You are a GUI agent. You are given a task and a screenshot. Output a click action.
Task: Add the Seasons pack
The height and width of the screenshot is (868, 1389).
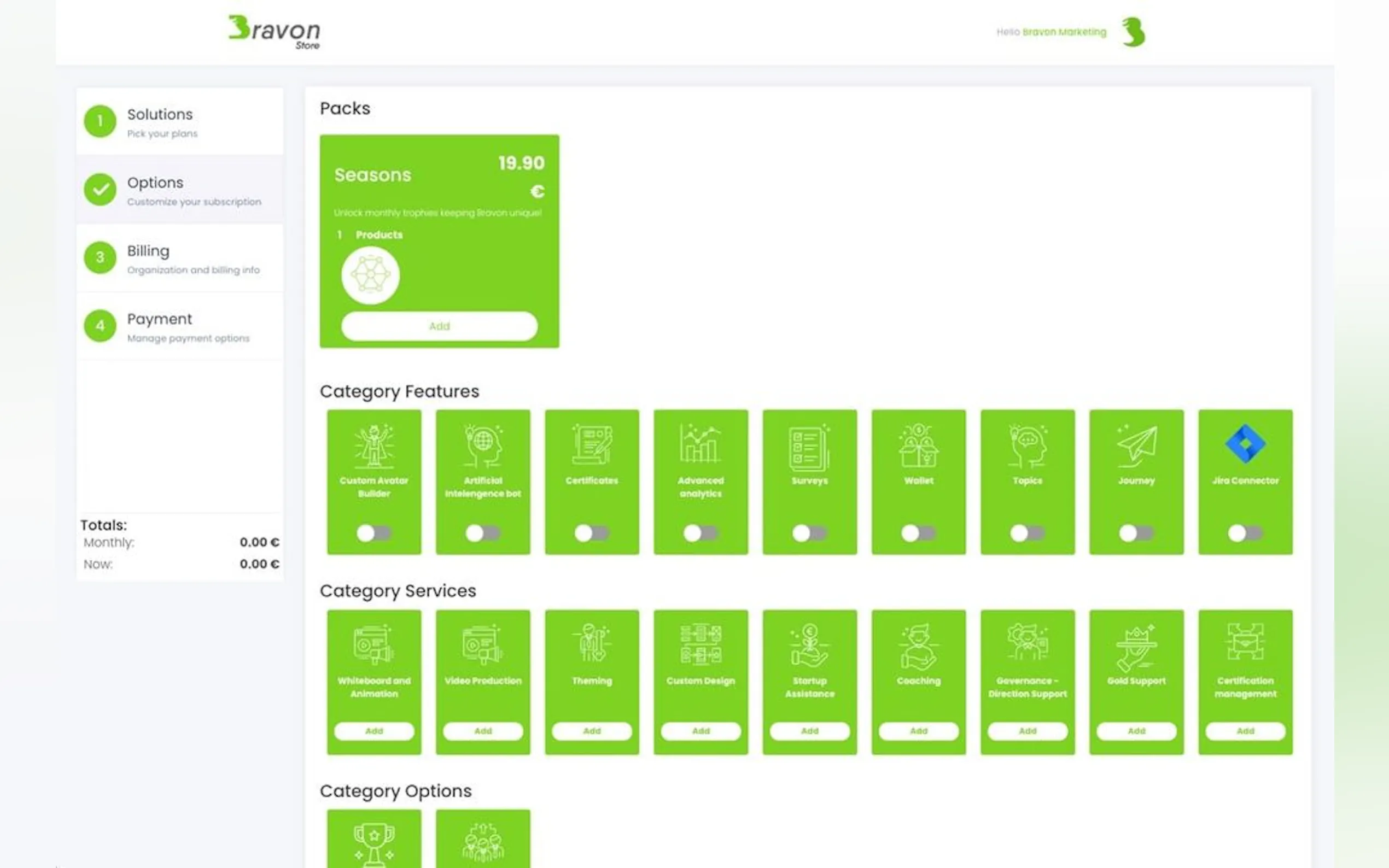click(439, 326)
